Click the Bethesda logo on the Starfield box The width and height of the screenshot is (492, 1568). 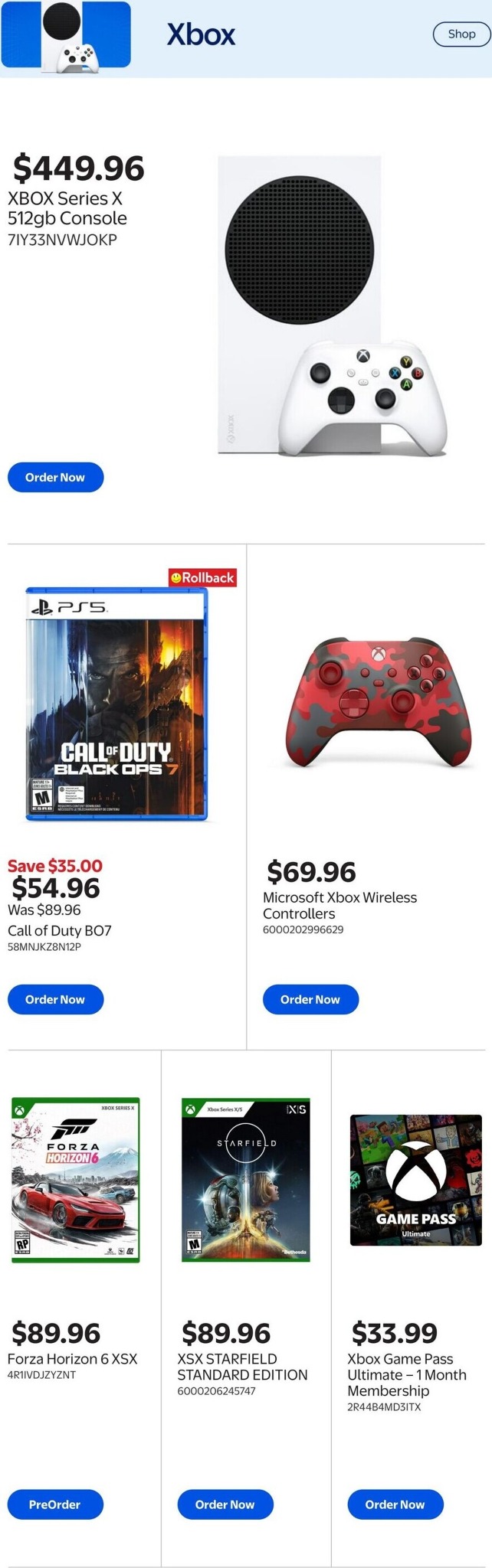coord(296,1252)
